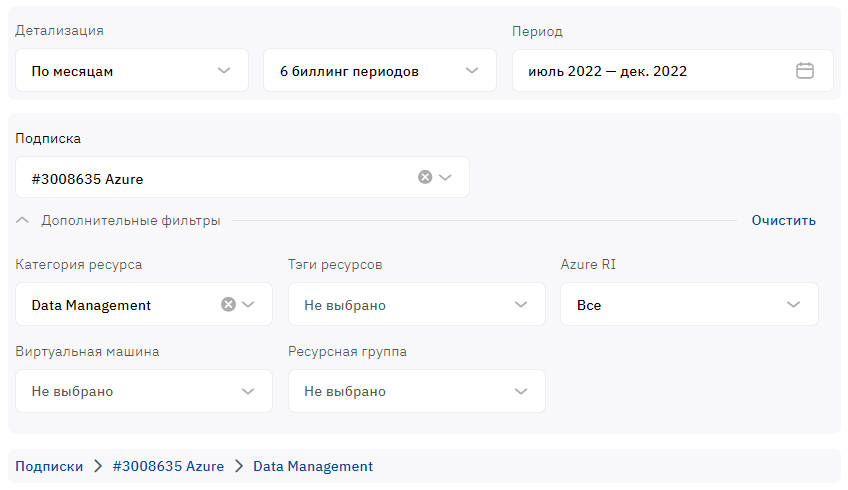Open the calendar icon in Период field

coord(805,70)
